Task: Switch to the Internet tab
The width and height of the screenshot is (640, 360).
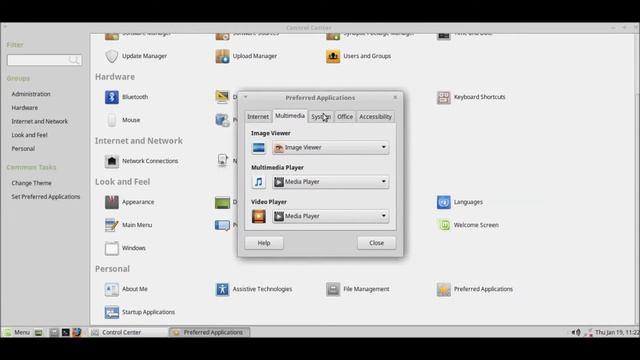Action: pyautogui.click(x=258, y=117)
